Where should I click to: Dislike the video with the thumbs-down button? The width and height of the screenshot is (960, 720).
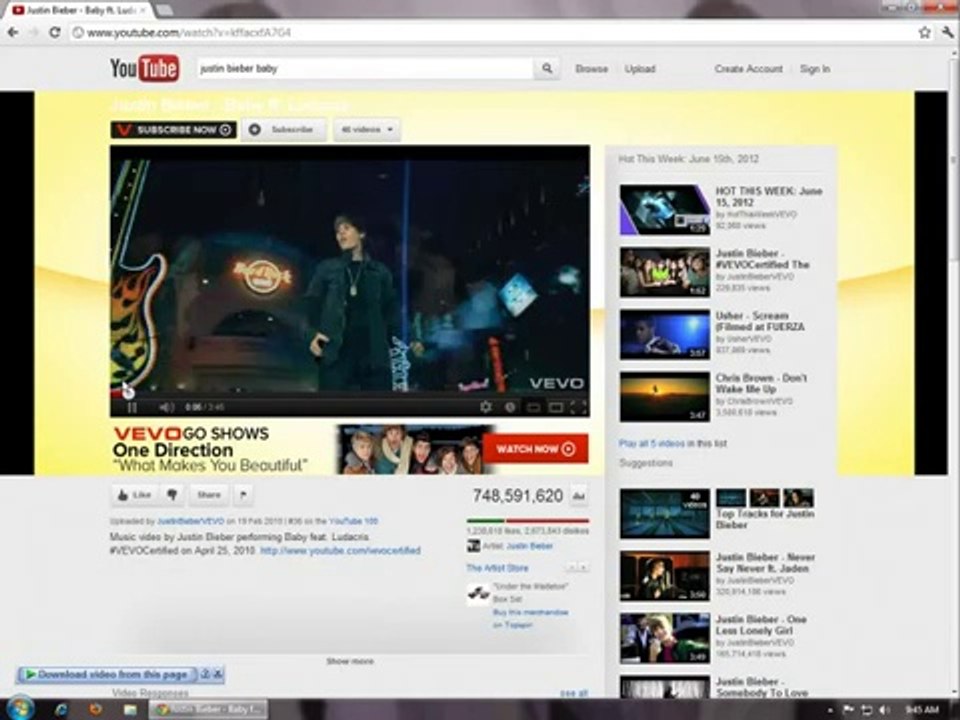pyautogui.click(x=173, y=495)
